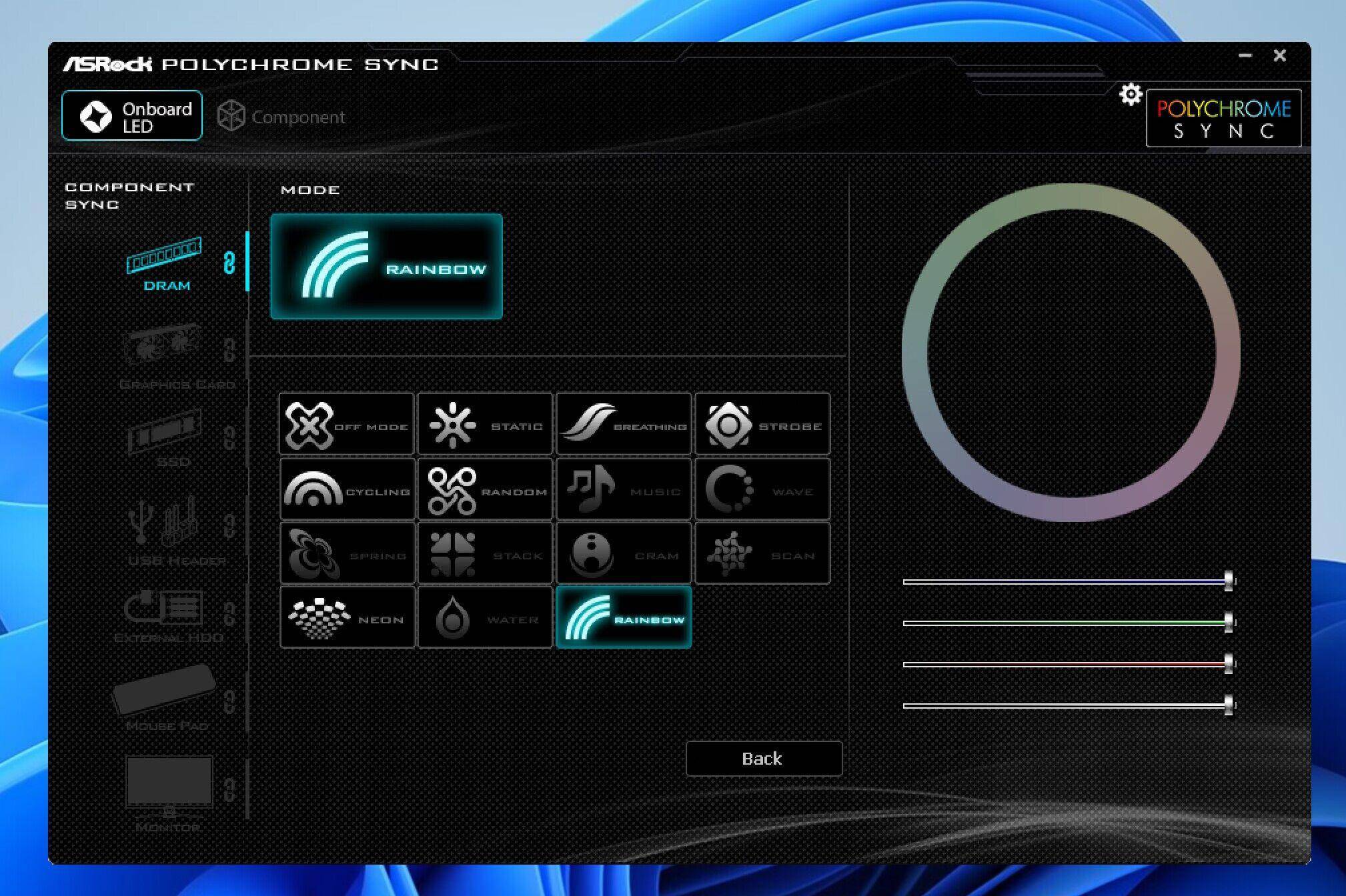Toggle the USB Header sync link

tap(229, 526)
